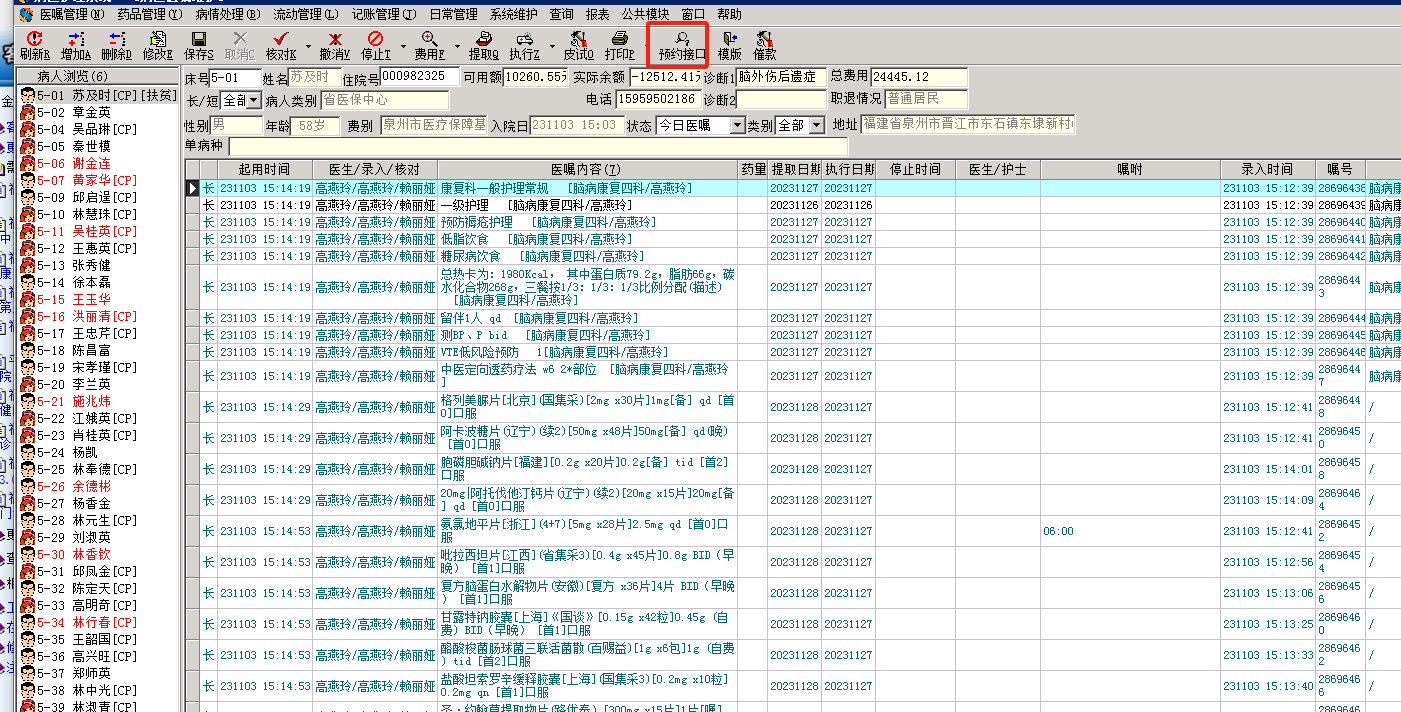This screenshot has height=712, width=1401.
Task: Click the 费用F fee magnifier icon
Action: point(429,45)
